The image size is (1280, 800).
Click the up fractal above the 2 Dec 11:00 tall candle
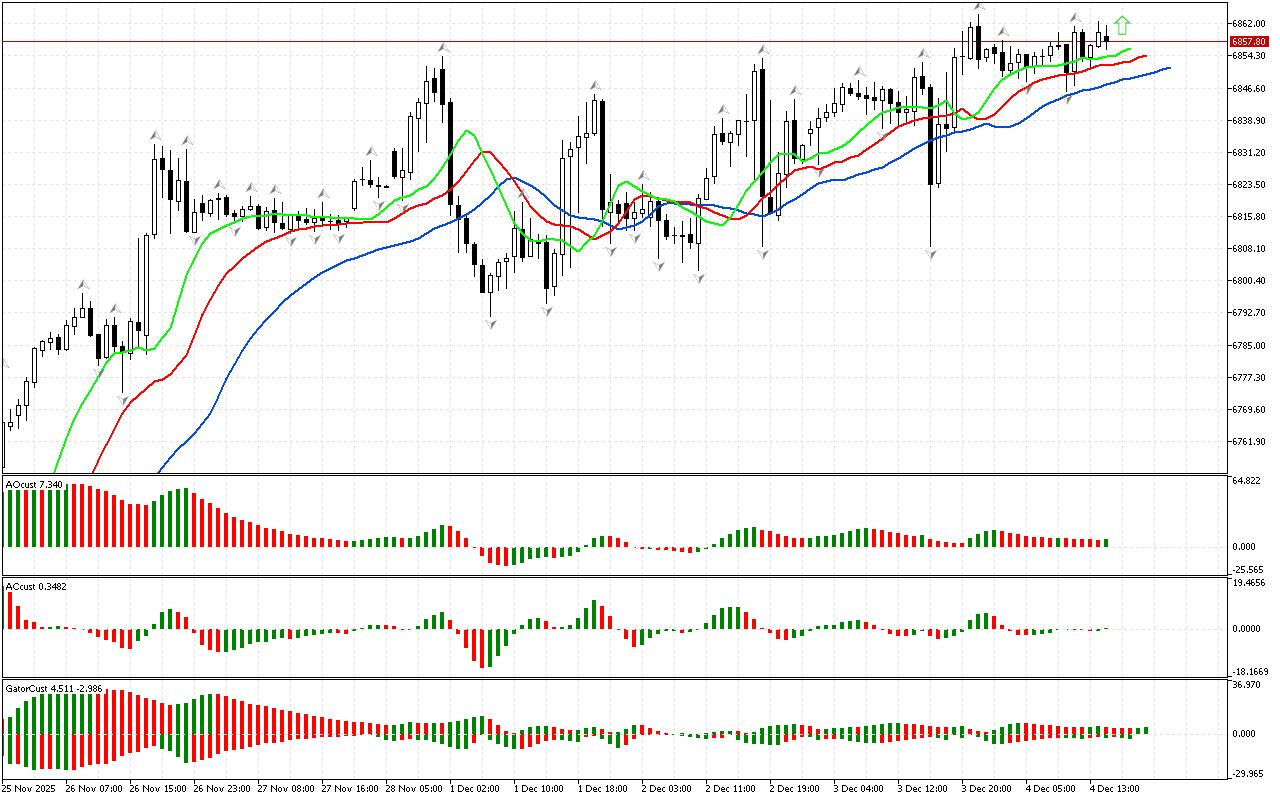[763, 49]
